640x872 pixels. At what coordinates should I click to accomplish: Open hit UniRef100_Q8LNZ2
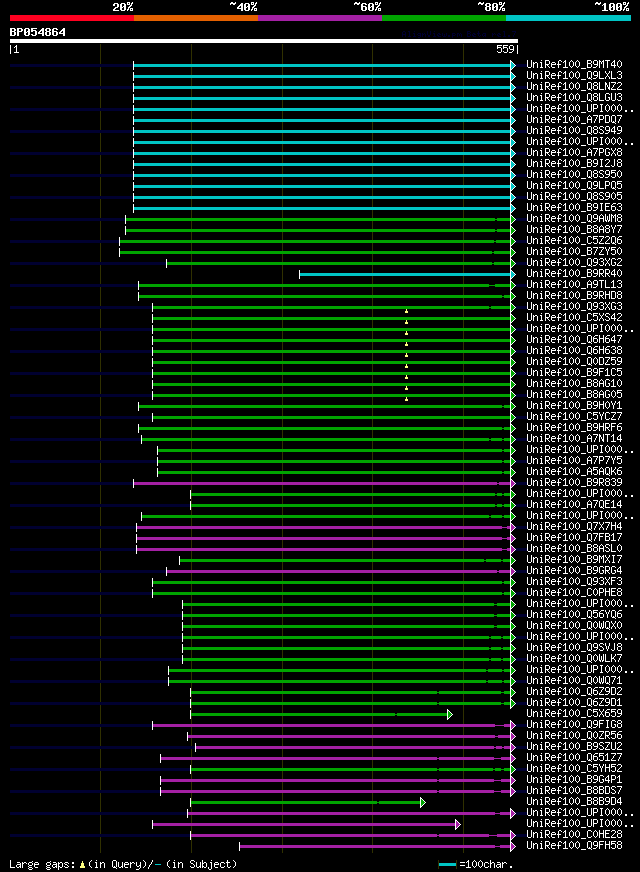pyautogui.click(x=574, y=87)
